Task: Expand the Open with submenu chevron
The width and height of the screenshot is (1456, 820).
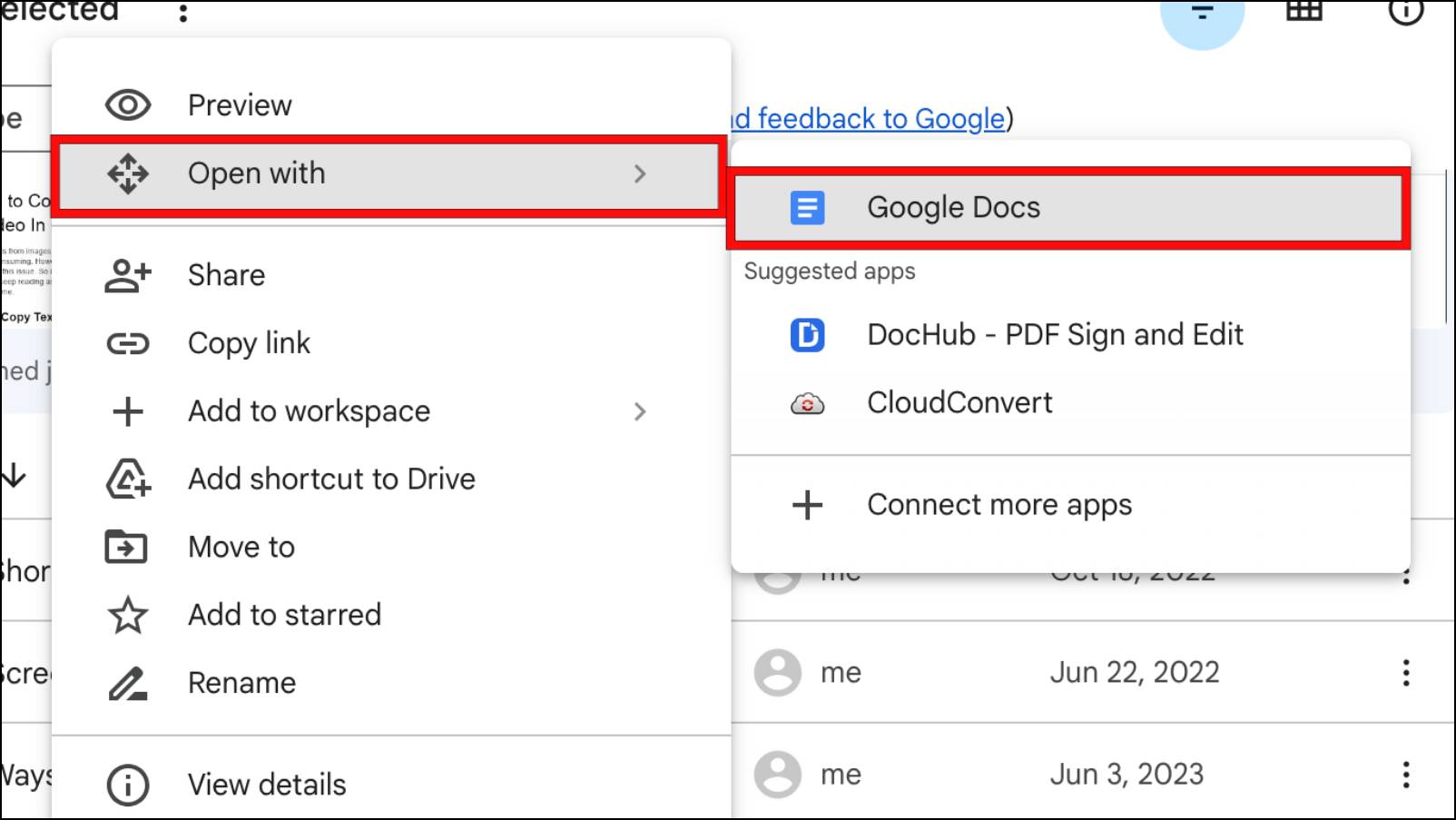Action: (640, 173)
